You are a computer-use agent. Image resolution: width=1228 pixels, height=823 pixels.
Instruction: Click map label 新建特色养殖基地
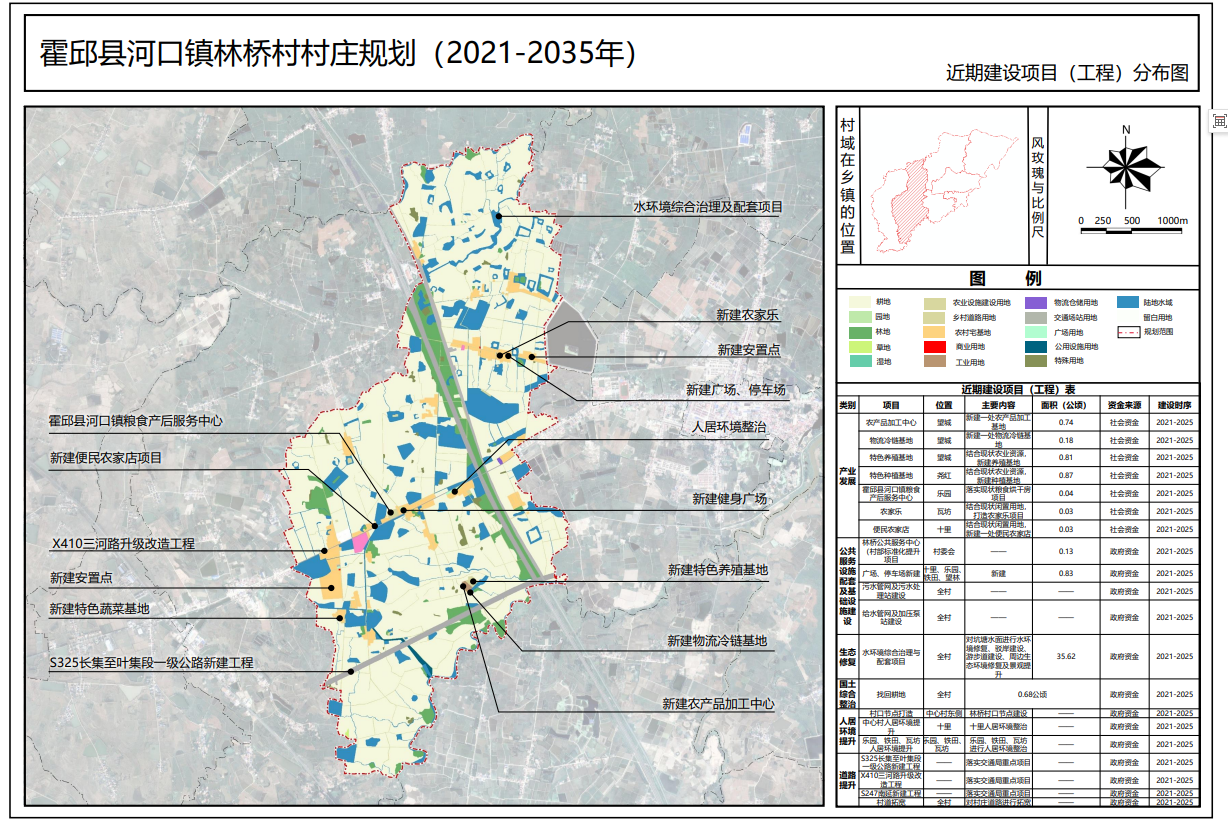(x=718, y=569)
